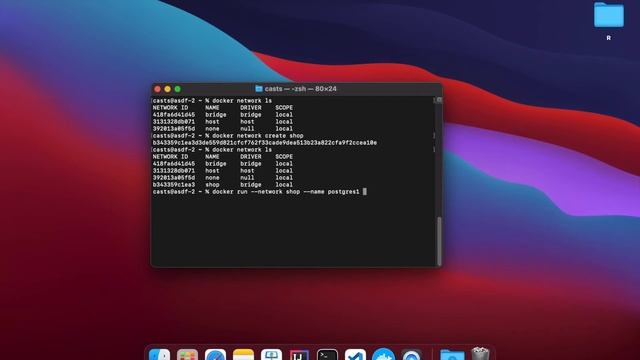Viewport: 640px width, 360px height.
Task: Launch Safari from the Dock
Action: [216, 354]
